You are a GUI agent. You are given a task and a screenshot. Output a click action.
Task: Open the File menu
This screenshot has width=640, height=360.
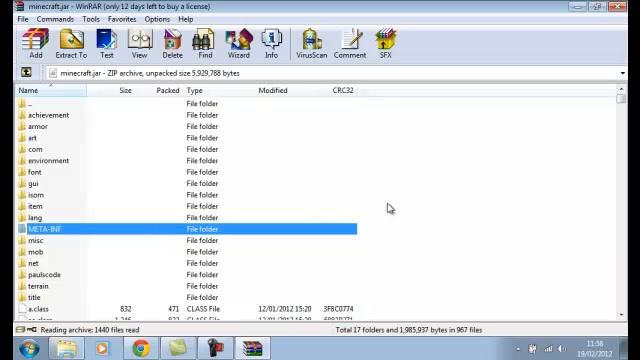pyautogui.click(x=23, y=19)
